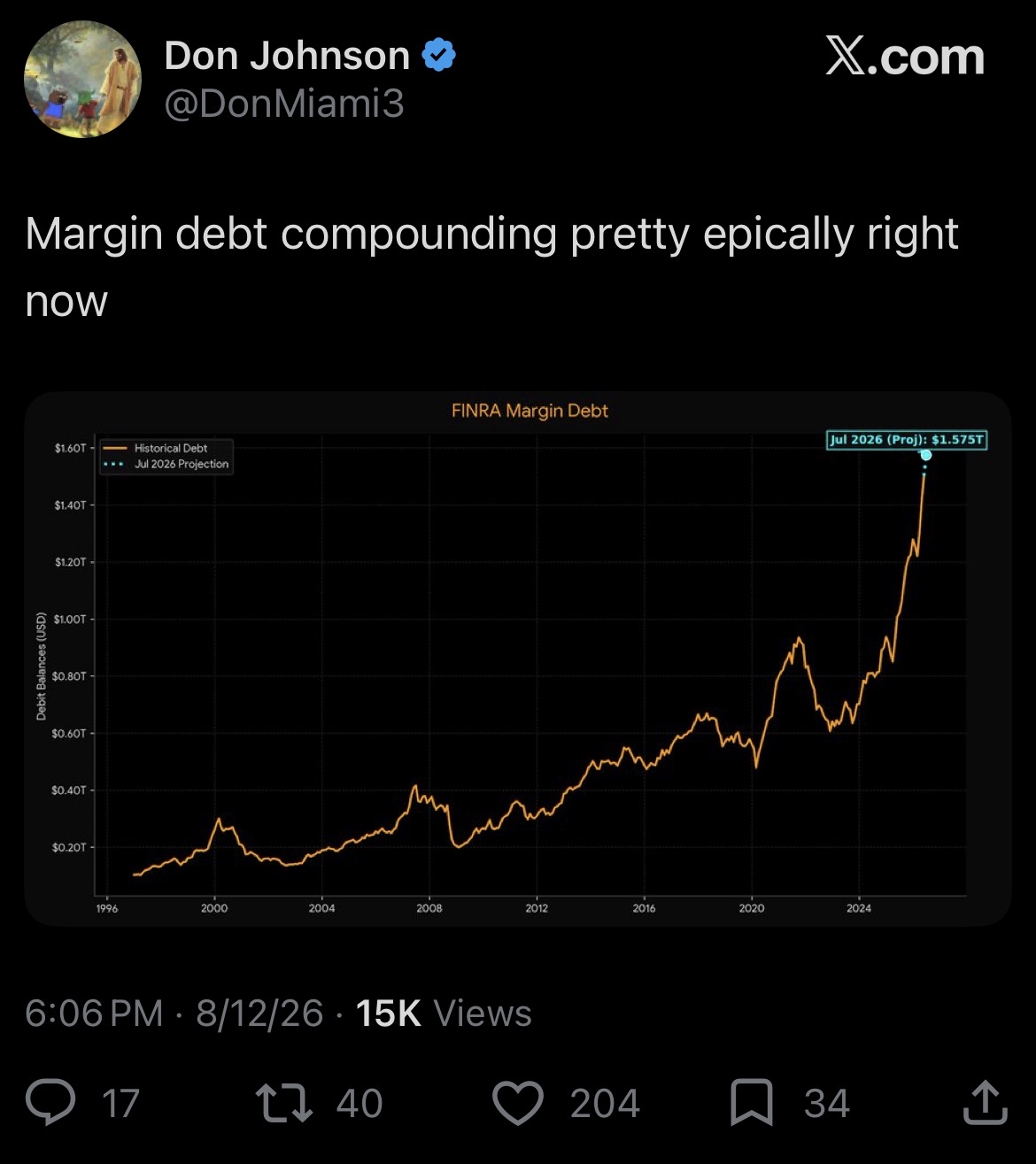Tap the repost arrows icon
The width and height of the screenshot is (1036, 1164).
click(283, 1103)
